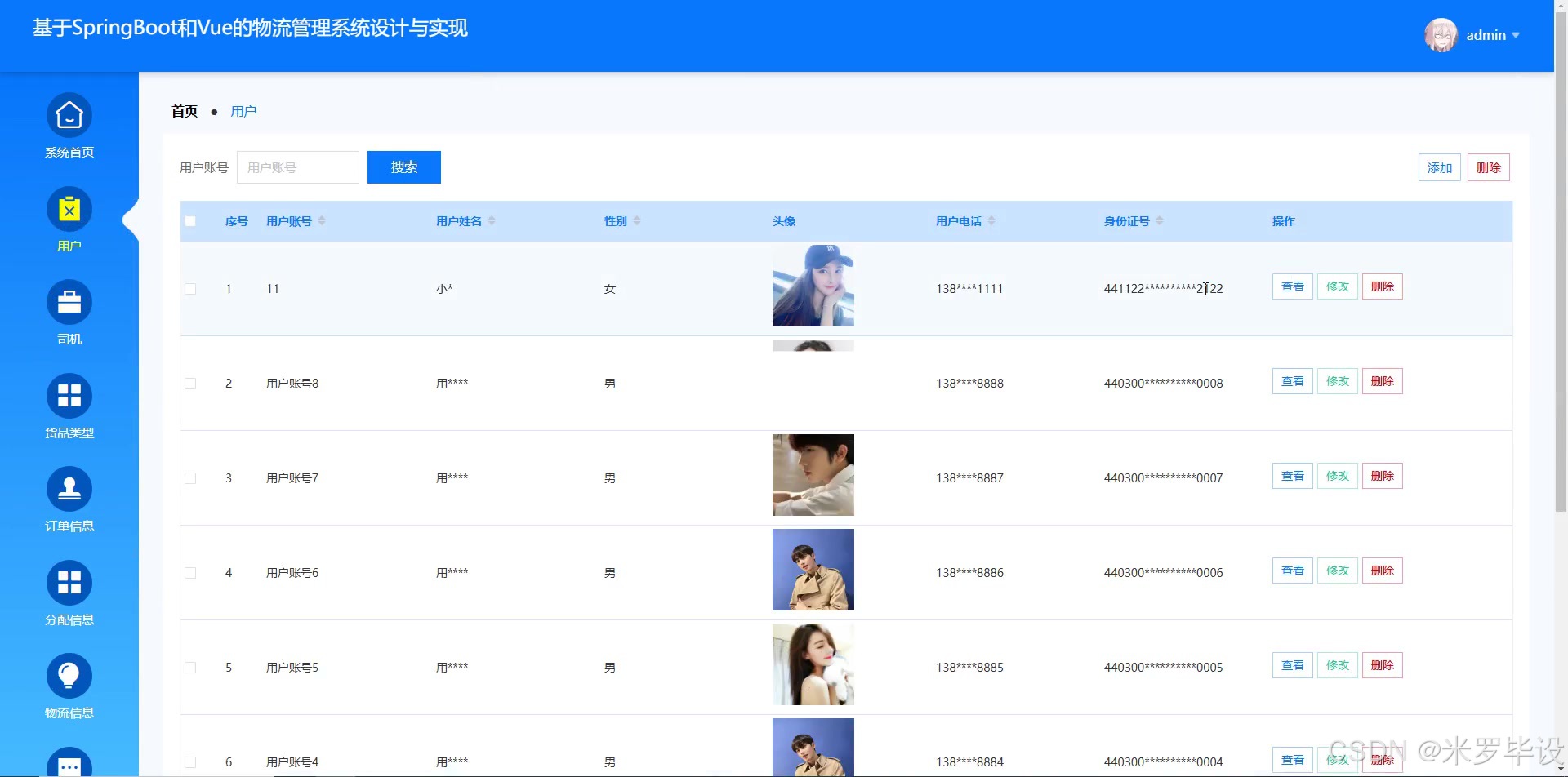Click the 用户账号7 account cell
This screenshot has width=1568, height=777.
click(x=292, y=478)
